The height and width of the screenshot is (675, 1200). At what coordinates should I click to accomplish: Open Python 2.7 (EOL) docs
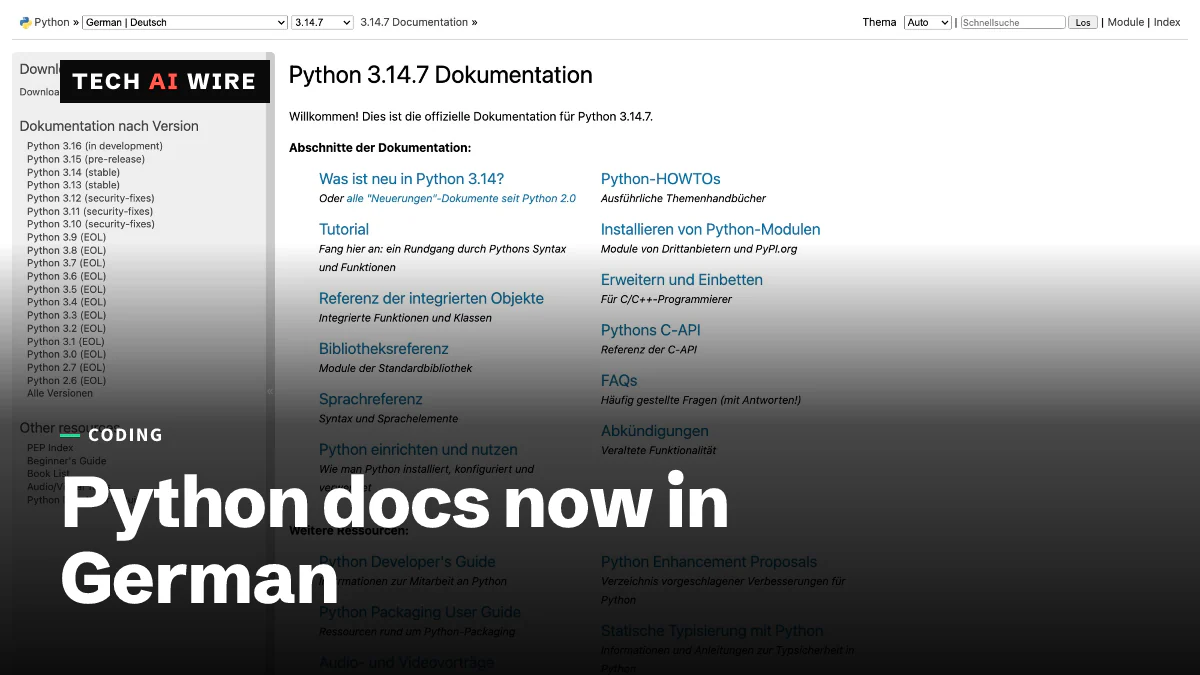(66, 367)
